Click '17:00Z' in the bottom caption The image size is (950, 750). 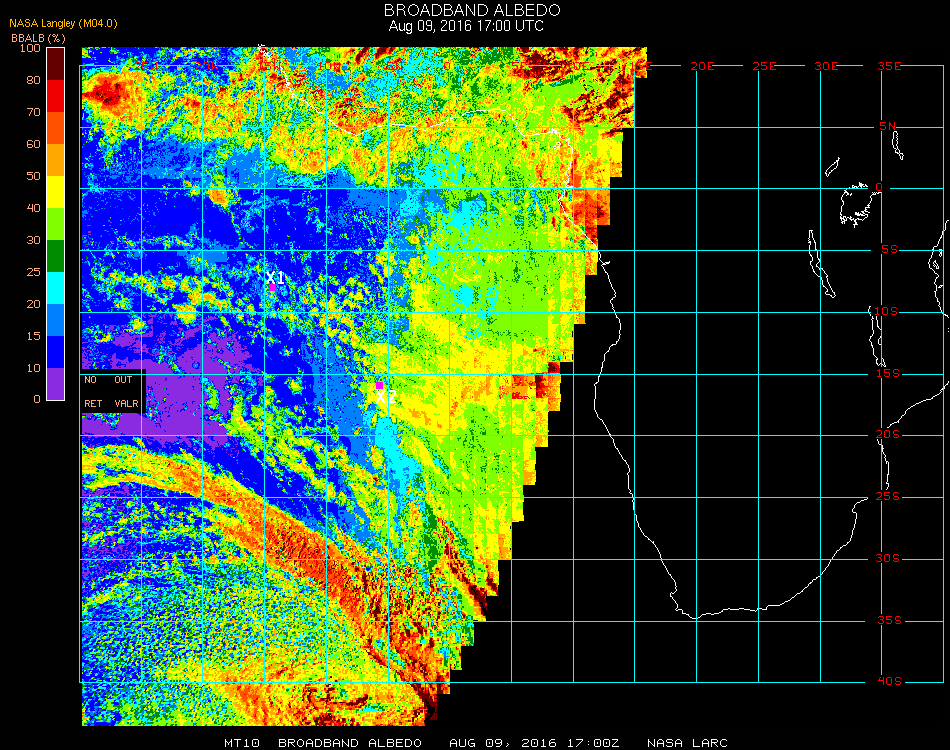click(x=593, y=743)
